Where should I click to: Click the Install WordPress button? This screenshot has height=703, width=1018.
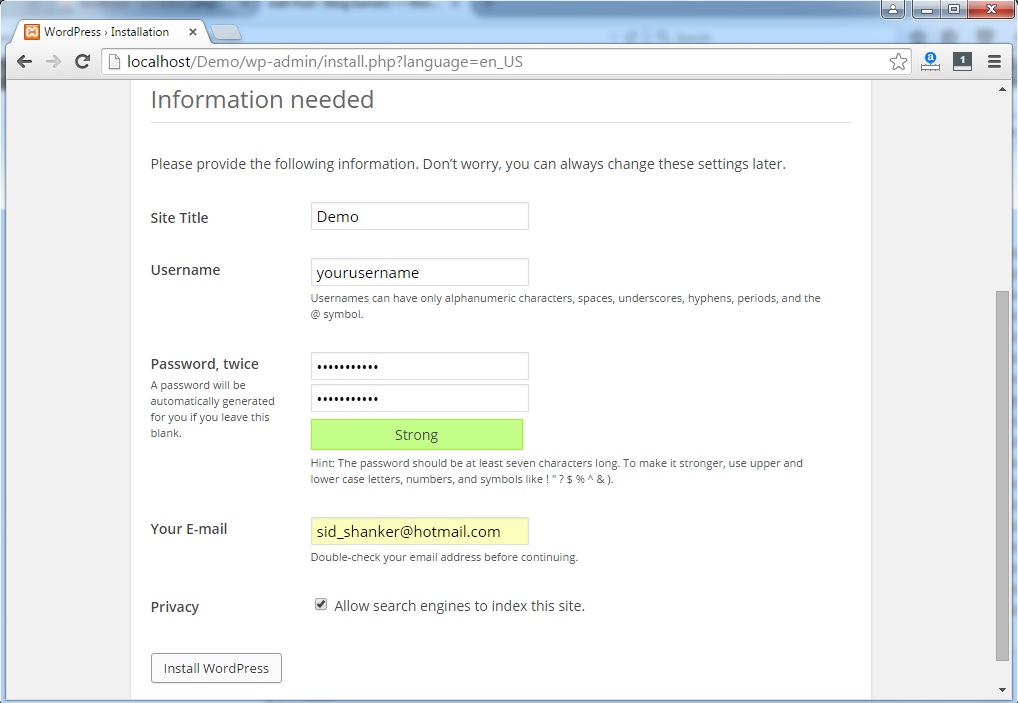click(x=216, y=668)
